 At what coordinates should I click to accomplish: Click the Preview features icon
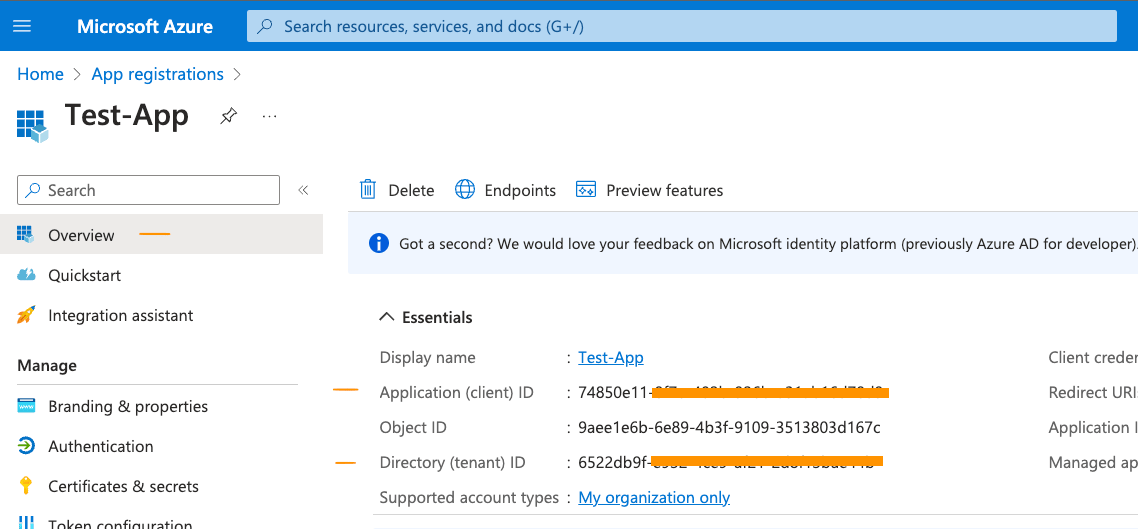point(585,189)
